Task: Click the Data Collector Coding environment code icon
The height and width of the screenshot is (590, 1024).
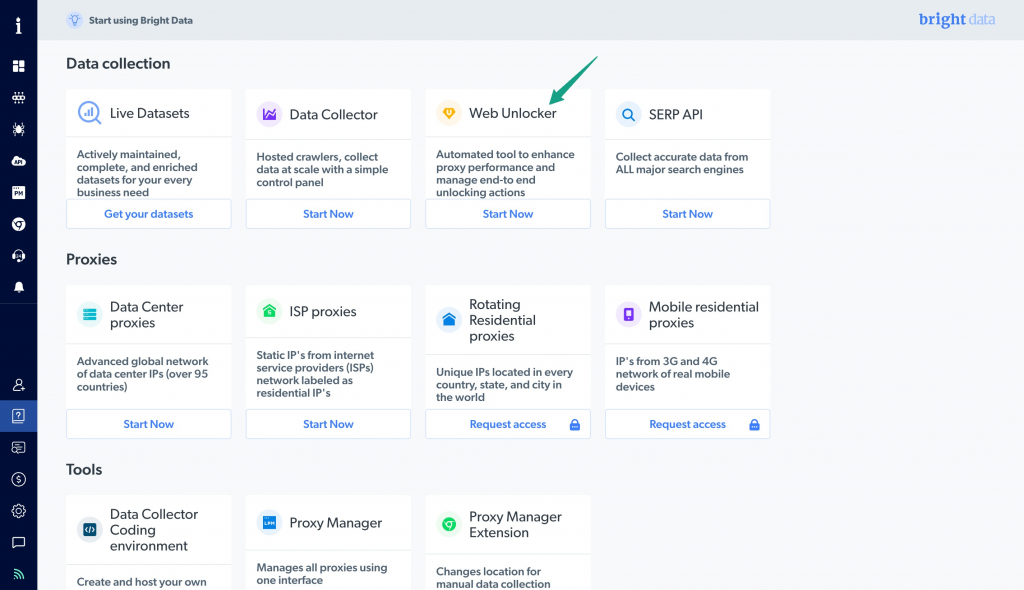Action: click(89, 529)
